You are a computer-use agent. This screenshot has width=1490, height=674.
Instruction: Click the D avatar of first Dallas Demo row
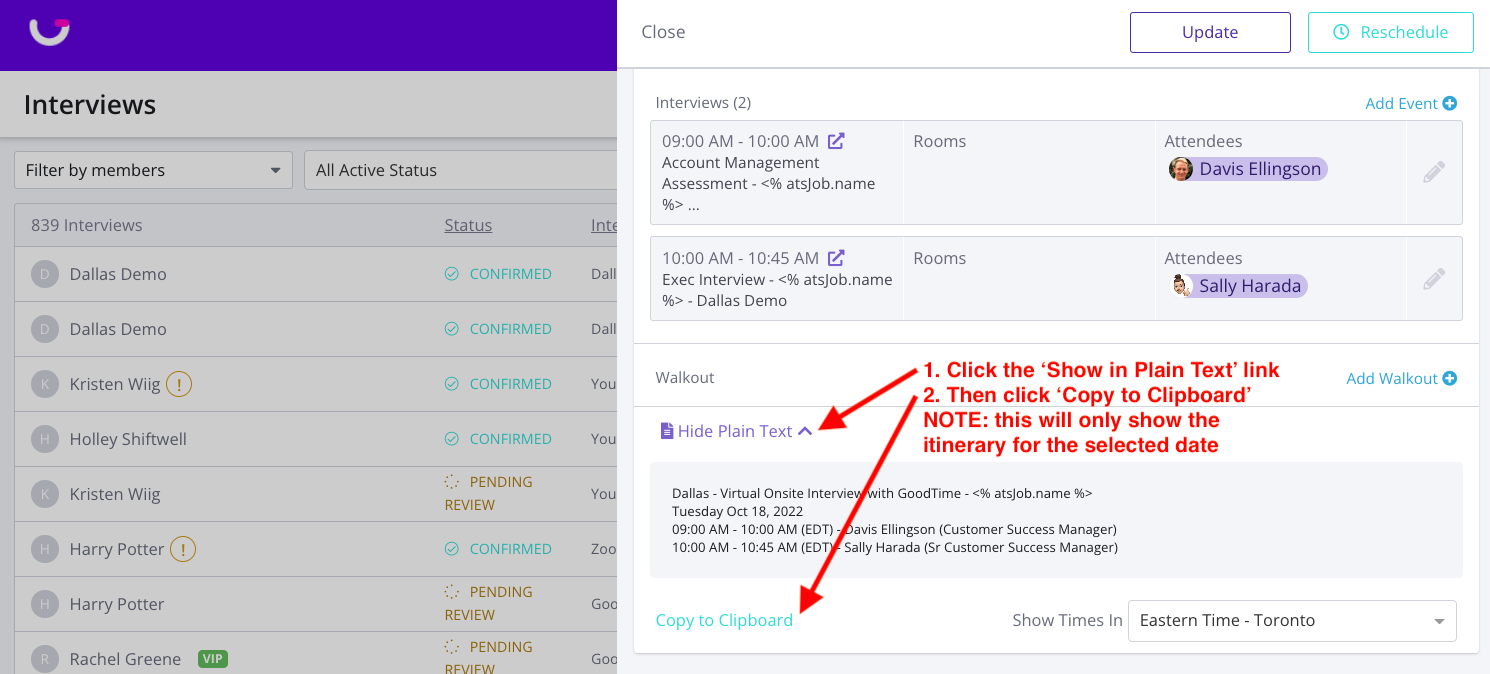click(44, 274)
